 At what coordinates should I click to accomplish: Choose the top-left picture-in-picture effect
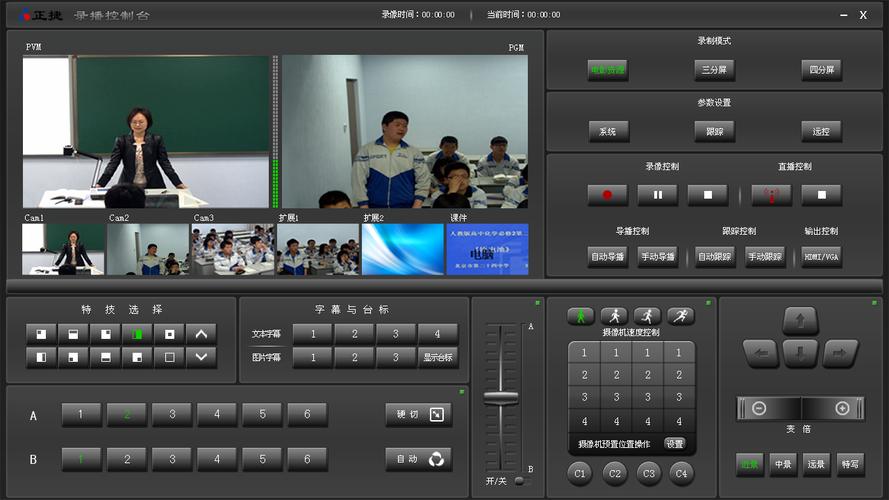[41, 334]
